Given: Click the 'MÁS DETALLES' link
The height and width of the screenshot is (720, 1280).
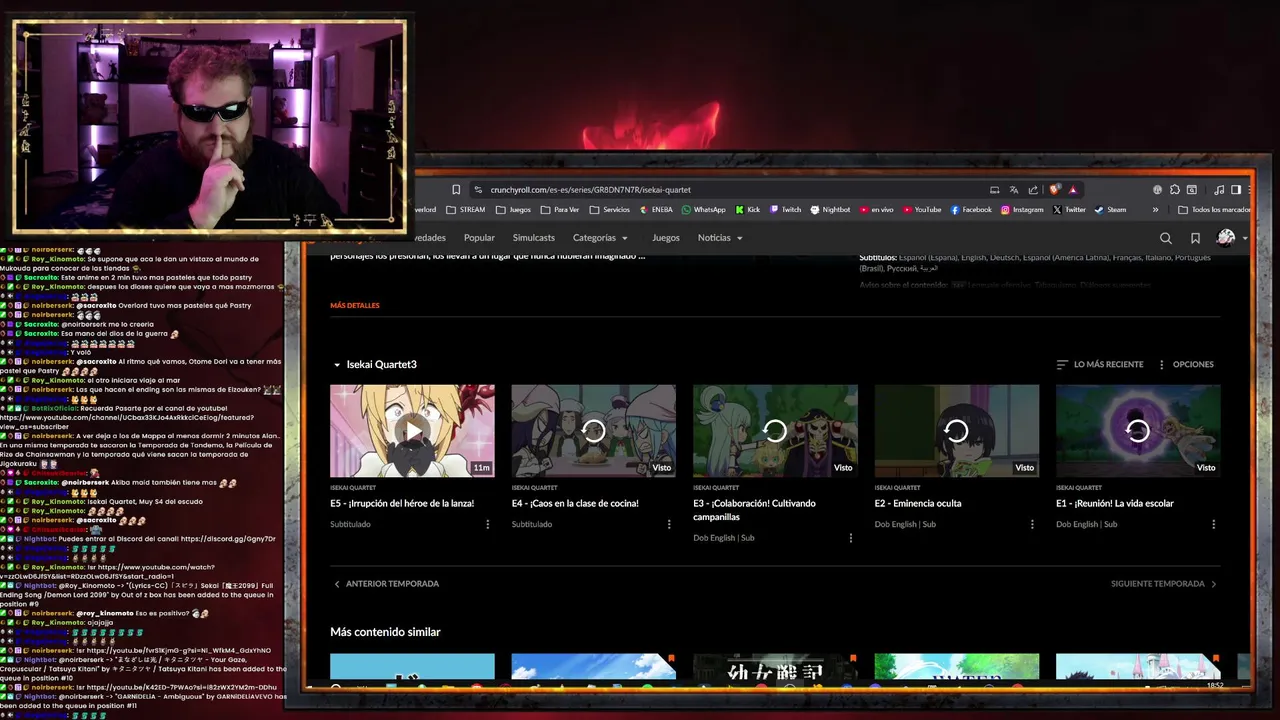Looking at the screenshot, I should [x=355, y=305].
